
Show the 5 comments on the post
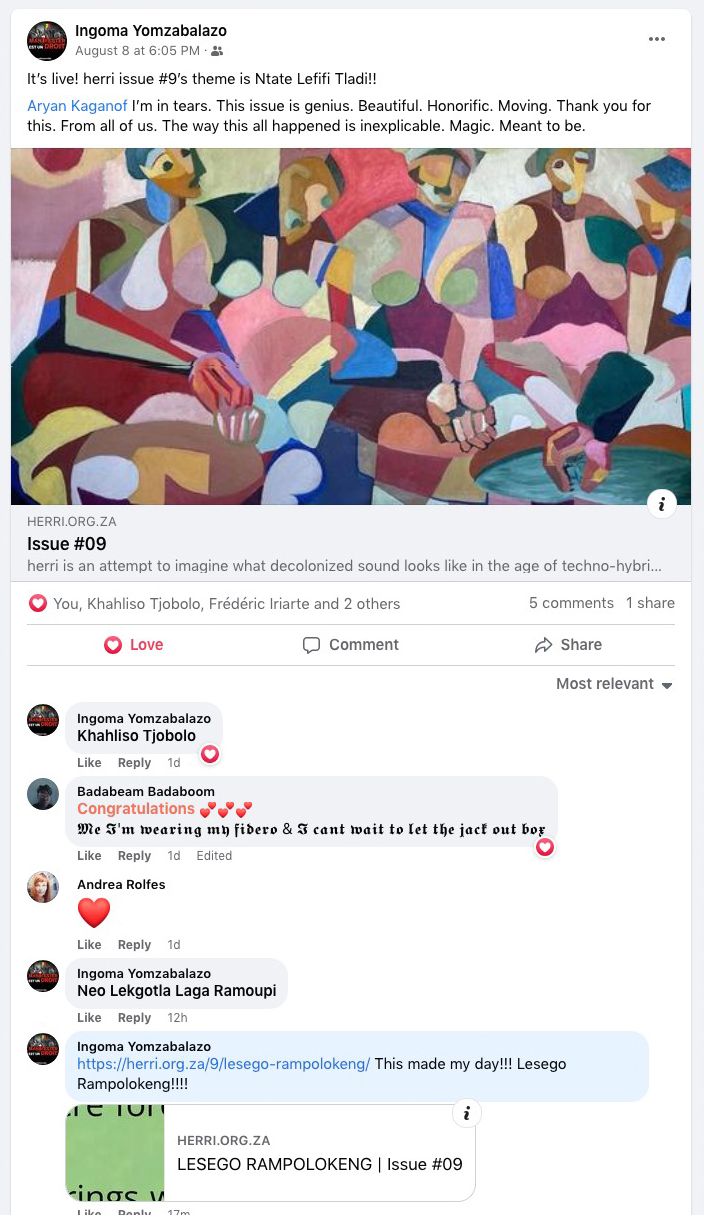coord(571,603)
